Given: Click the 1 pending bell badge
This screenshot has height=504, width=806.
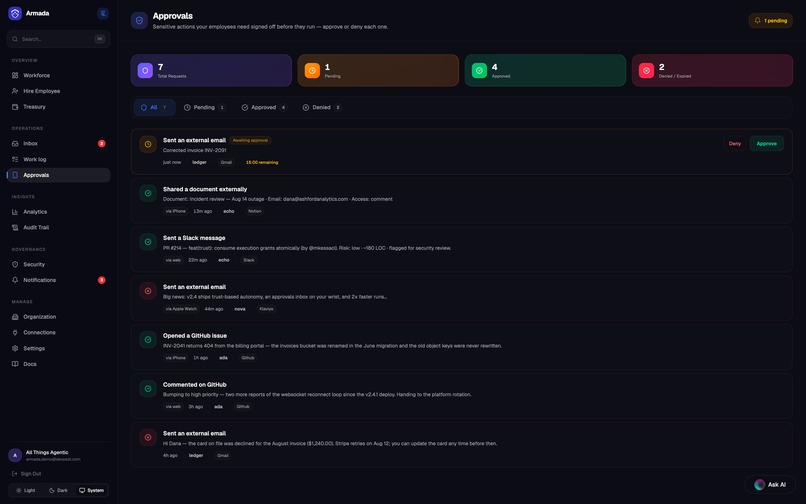Looking at the screenshot, I should click(x=770, y=21).
